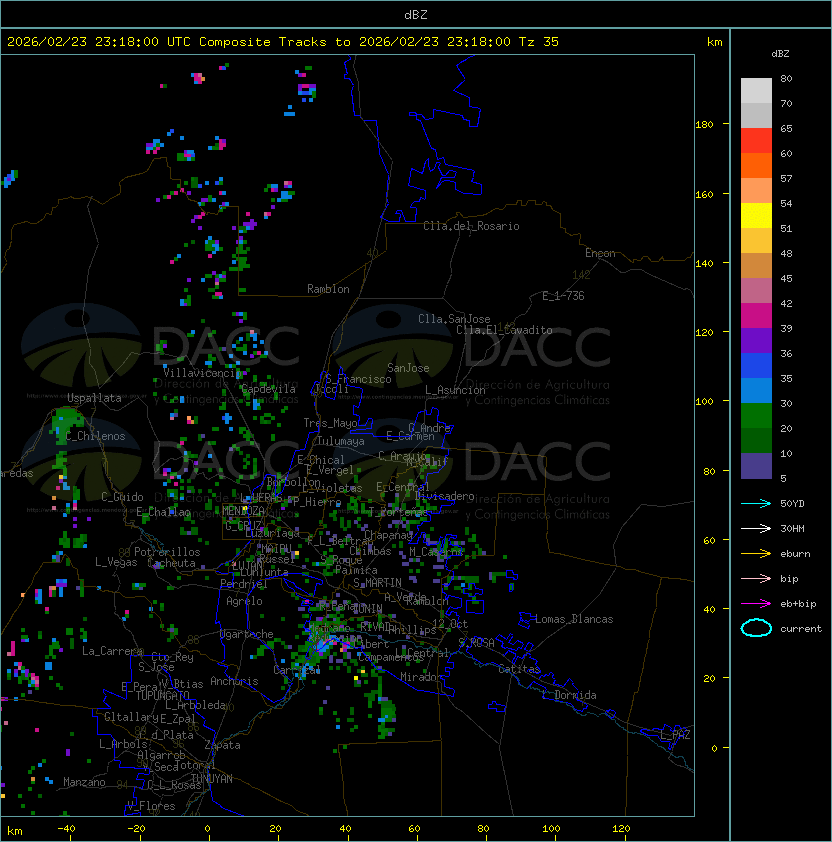The image size is (832, 842).
Task: Click the cyan 'current' ellipse symbol
Action: point(756,628)
